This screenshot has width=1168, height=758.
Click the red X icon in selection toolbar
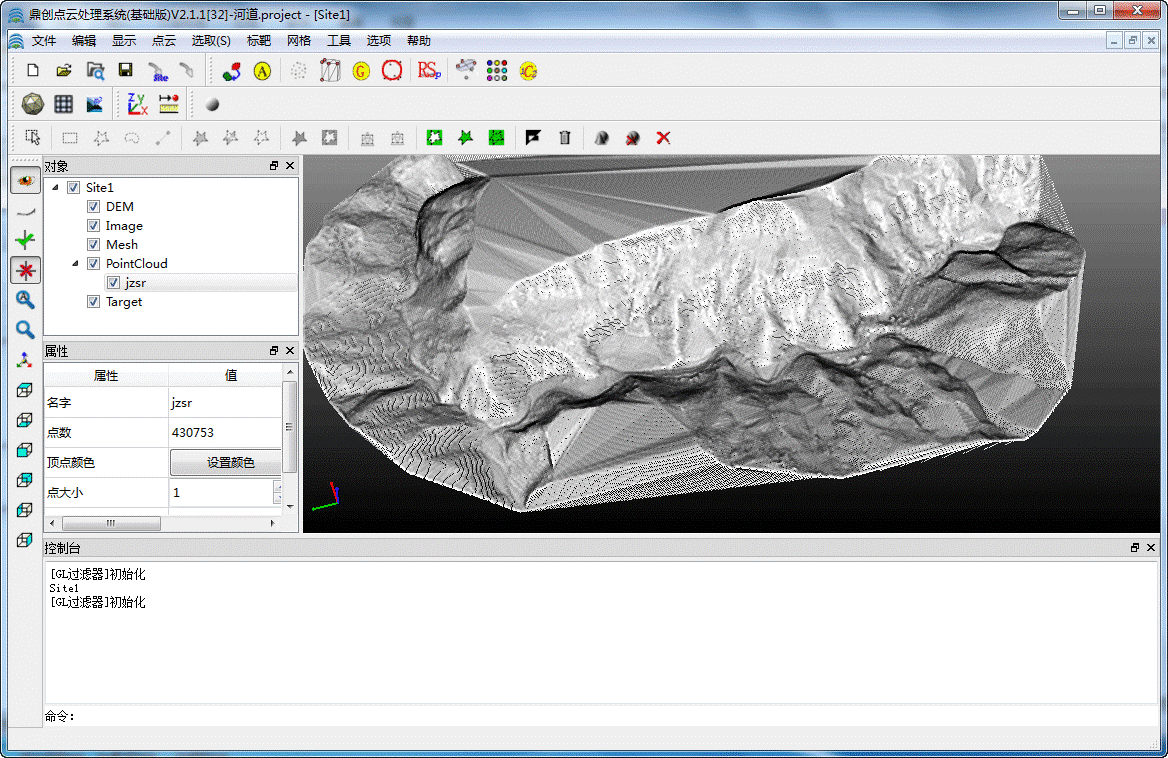663,138
